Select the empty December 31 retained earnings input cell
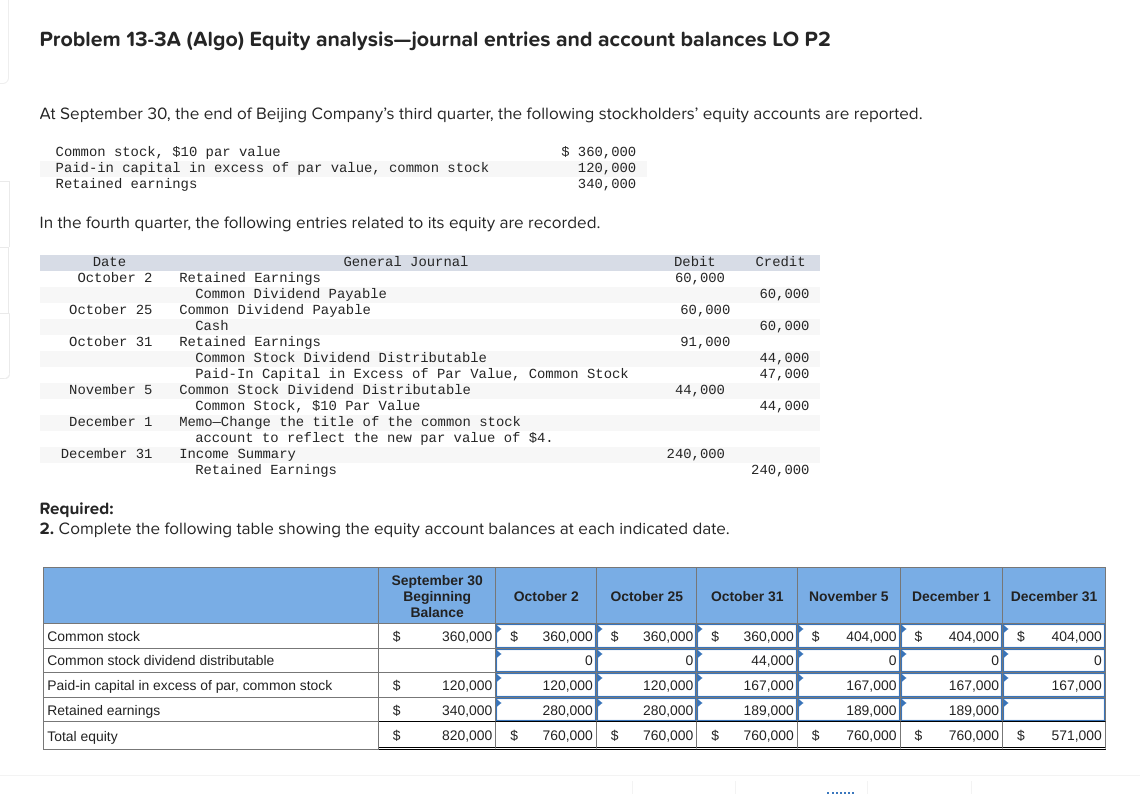The image size is (1140, 794). [1053, 710]
